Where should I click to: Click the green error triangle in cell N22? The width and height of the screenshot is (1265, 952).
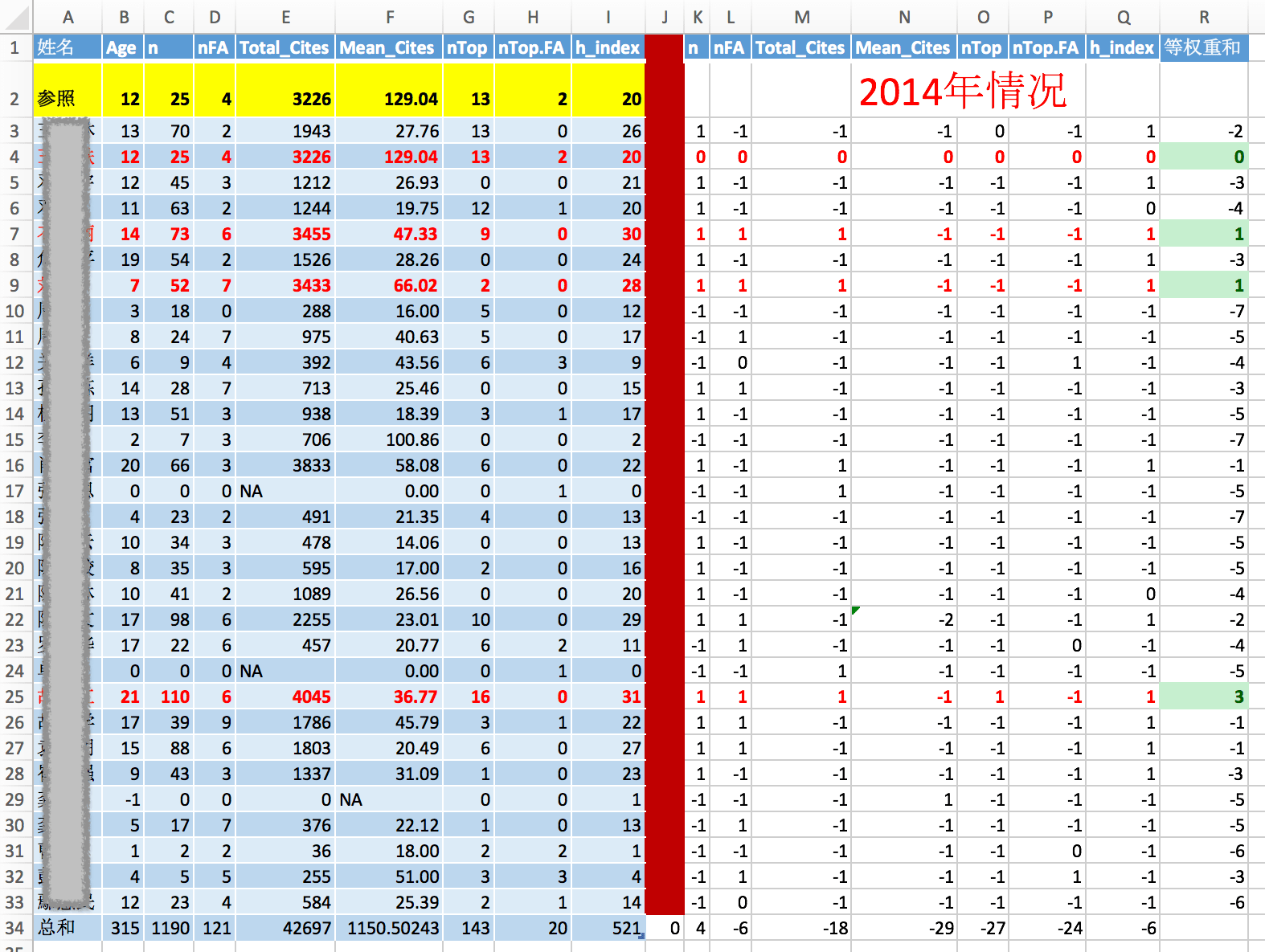point(856,611)
